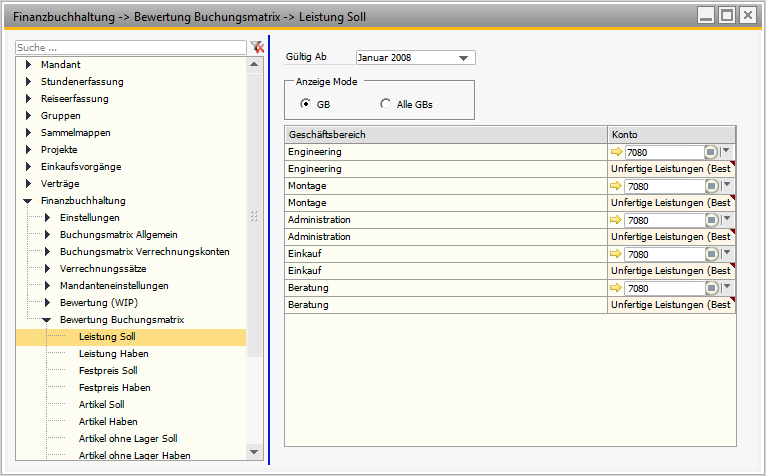Select the GB radio button

[305, 104]
